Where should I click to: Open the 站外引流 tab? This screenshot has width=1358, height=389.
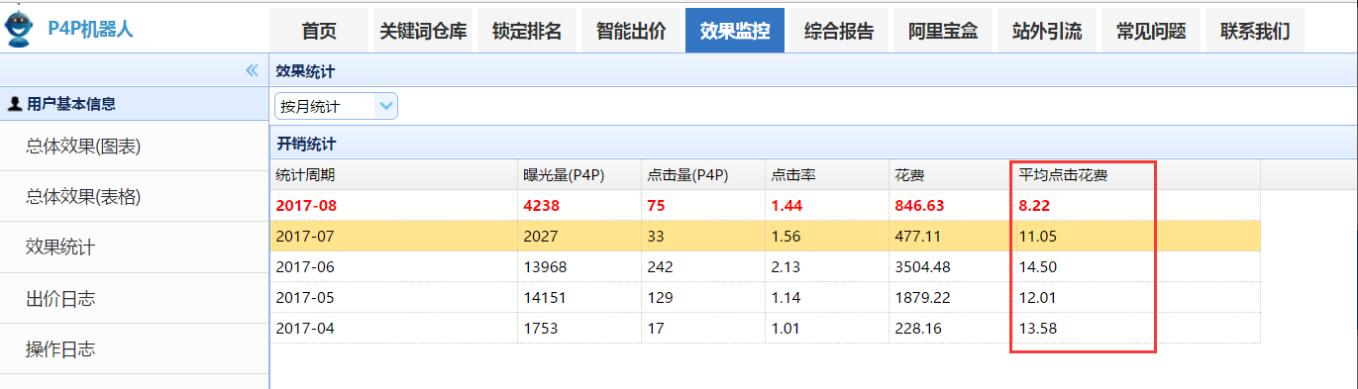pyautogui.click(x=1047, y=31)
